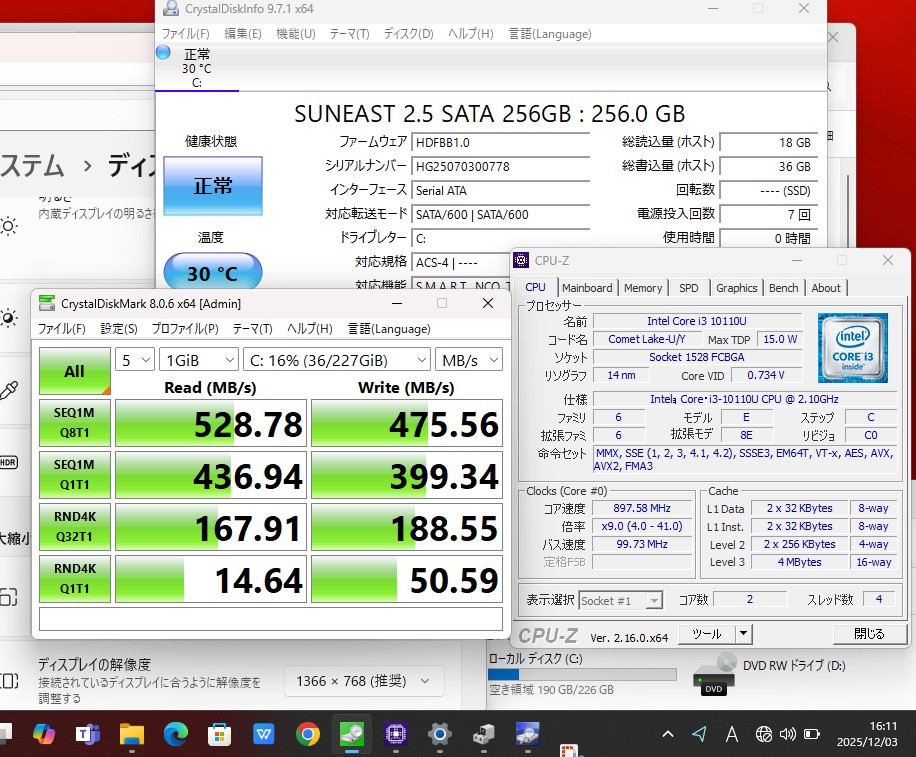The width and height of the screenshot is (916, 757).
Task: Select the CPU tab in CPU-Z
Action: pyautogui.click(x=535, y=287)
